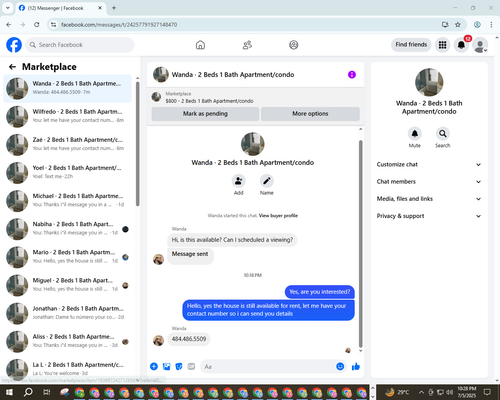Search in conversation magnifier icon
The height and width of the screenshot is (400, 500).
[x=443, y=134]
